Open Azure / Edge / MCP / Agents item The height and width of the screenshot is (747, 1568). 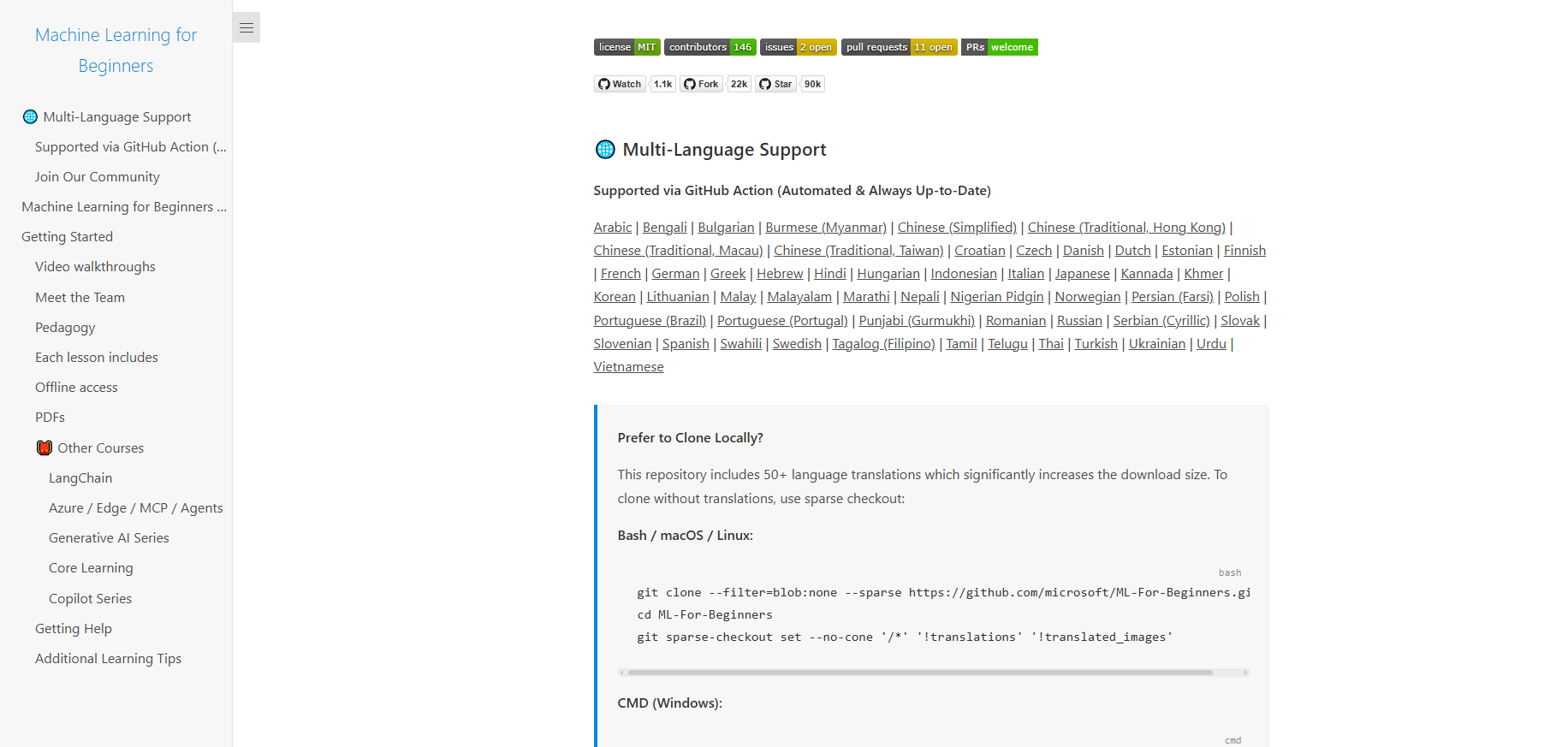click(x=136, y=508)
